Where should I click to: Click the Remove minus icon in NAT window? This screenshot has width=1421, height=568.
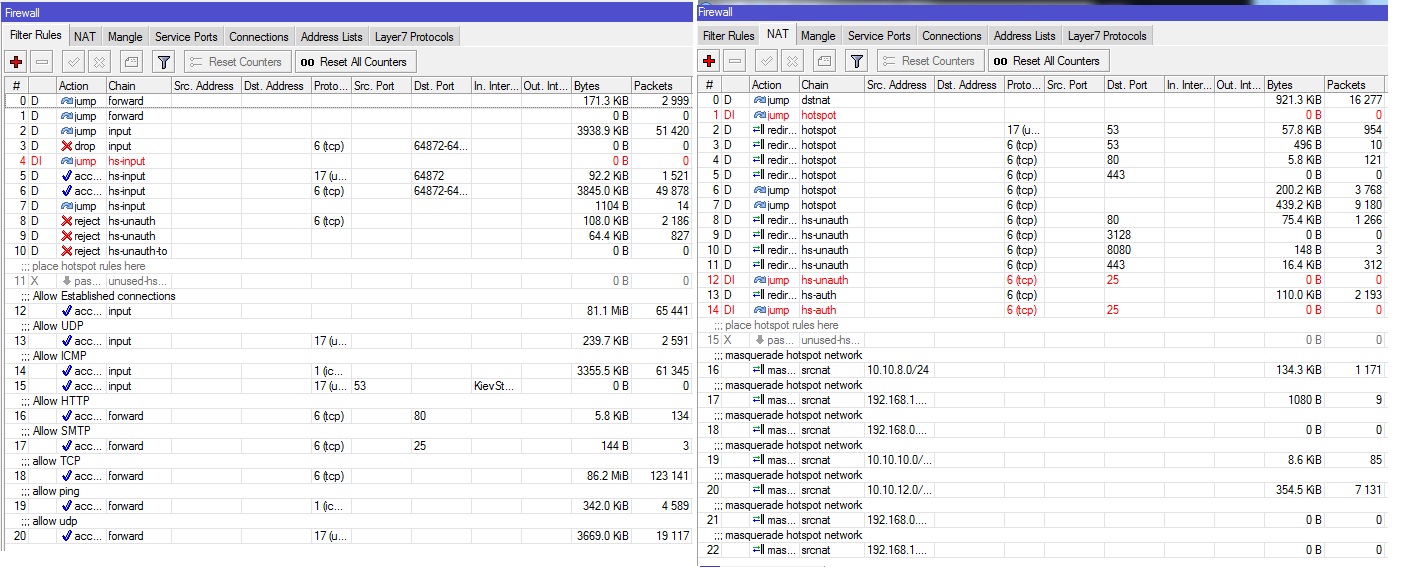tap(735, 61)
